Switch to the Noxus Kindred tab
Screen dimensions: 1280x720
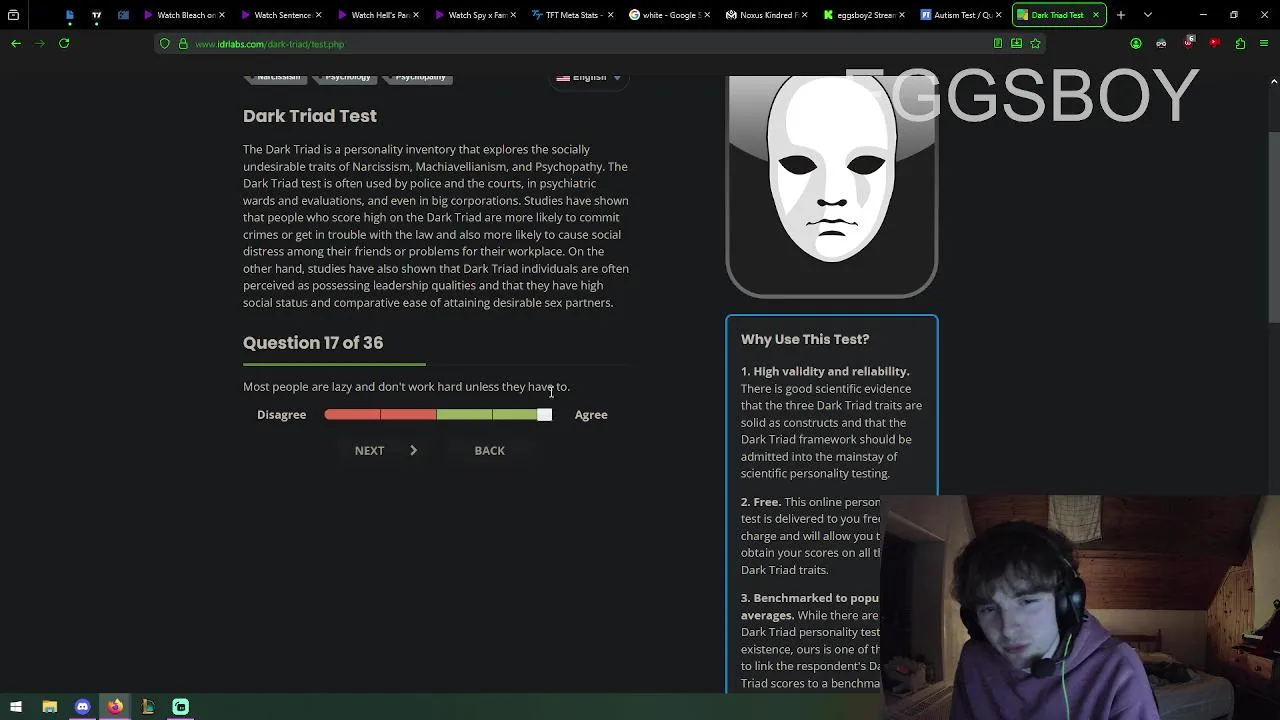point(768,15)
